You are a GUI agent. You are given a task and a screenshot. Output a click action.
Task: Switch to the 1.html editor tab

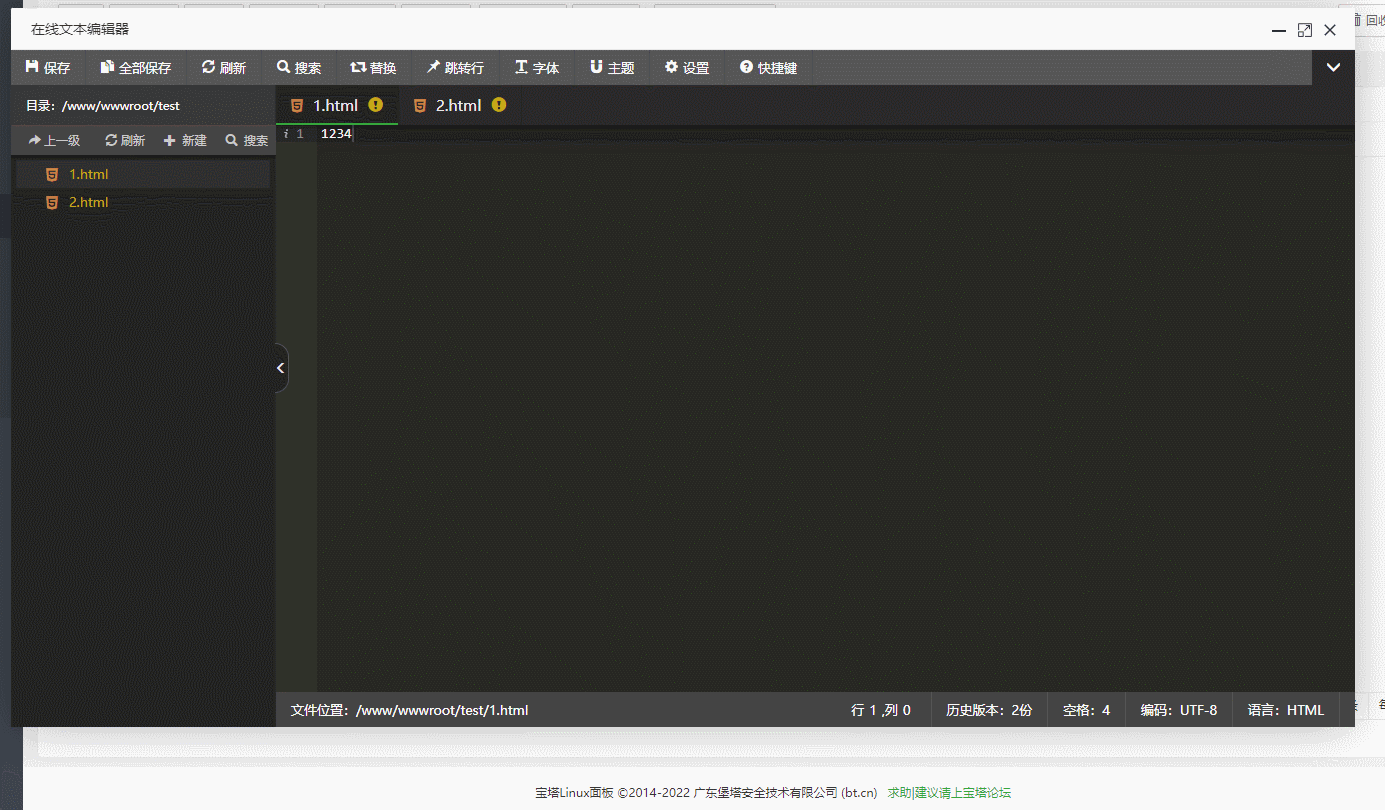point(336,105)
